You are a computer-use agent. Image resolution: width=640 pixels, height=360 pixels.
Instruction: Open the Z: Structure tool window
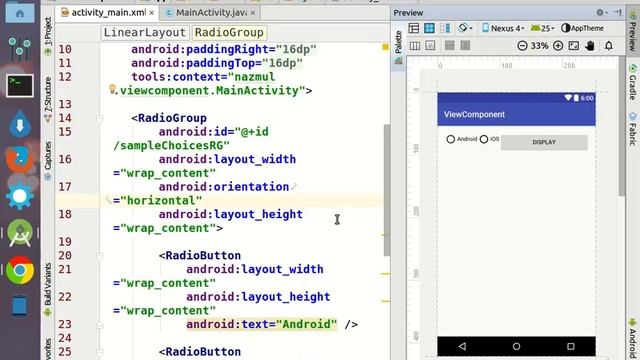click(48, 99)
